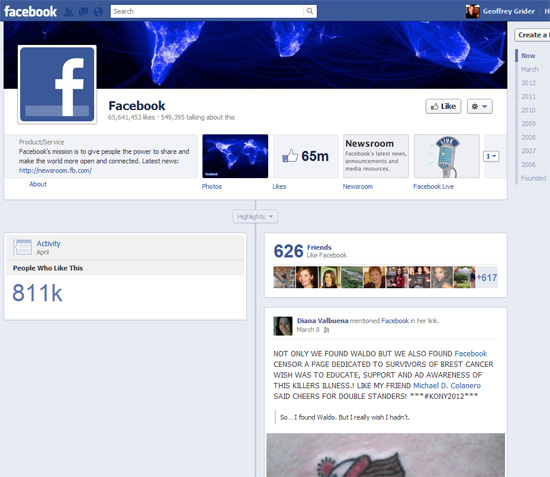Open the Facebook link in post text
The height and width of the screenshot is (477, 550).
(x=471, y=354)
